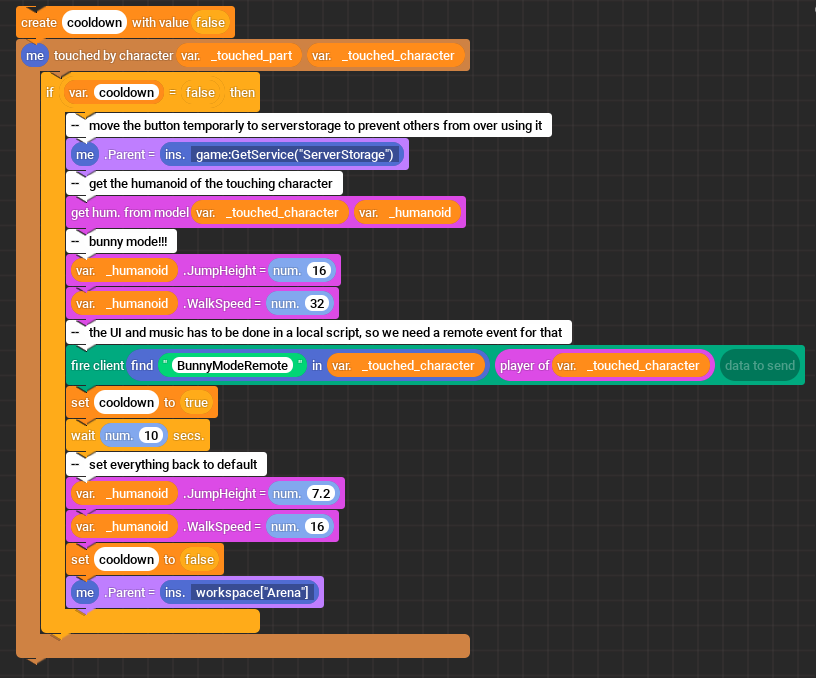Edit the BunnyModeRemote string field
Viewport: 816px width, 678px height.
point(232,365)
